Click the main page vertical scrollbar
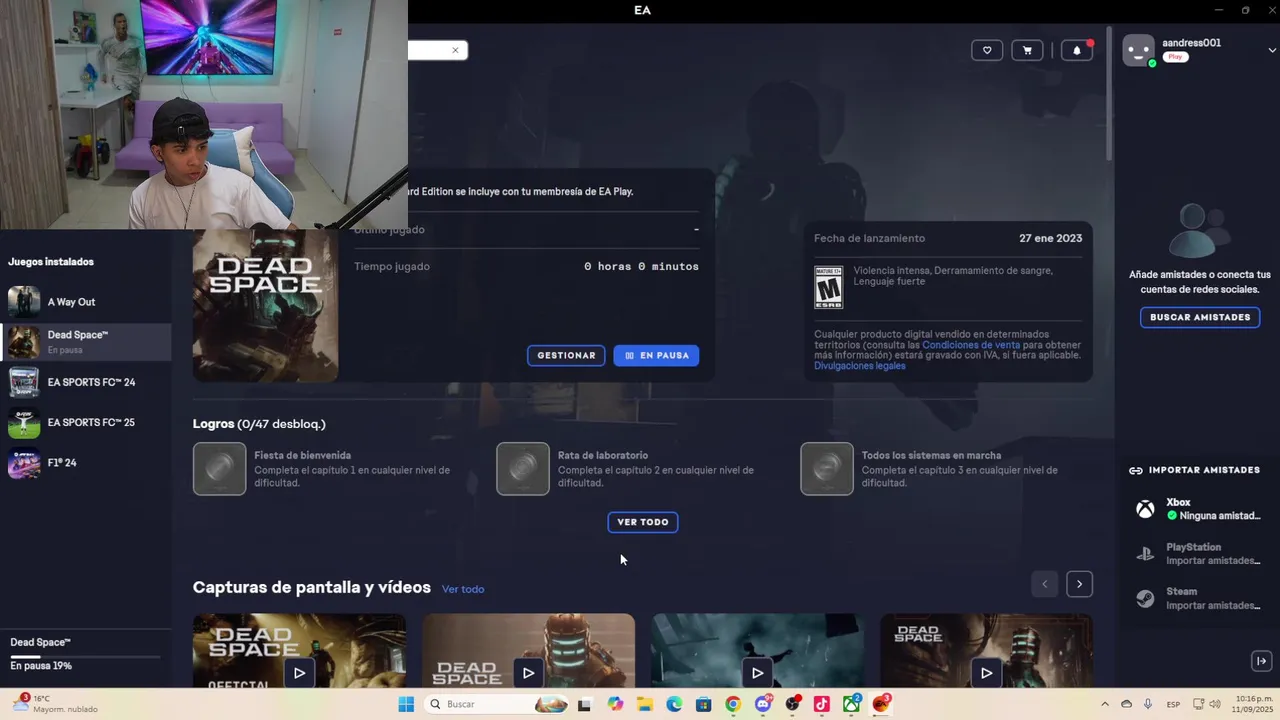 (1109, 92)
